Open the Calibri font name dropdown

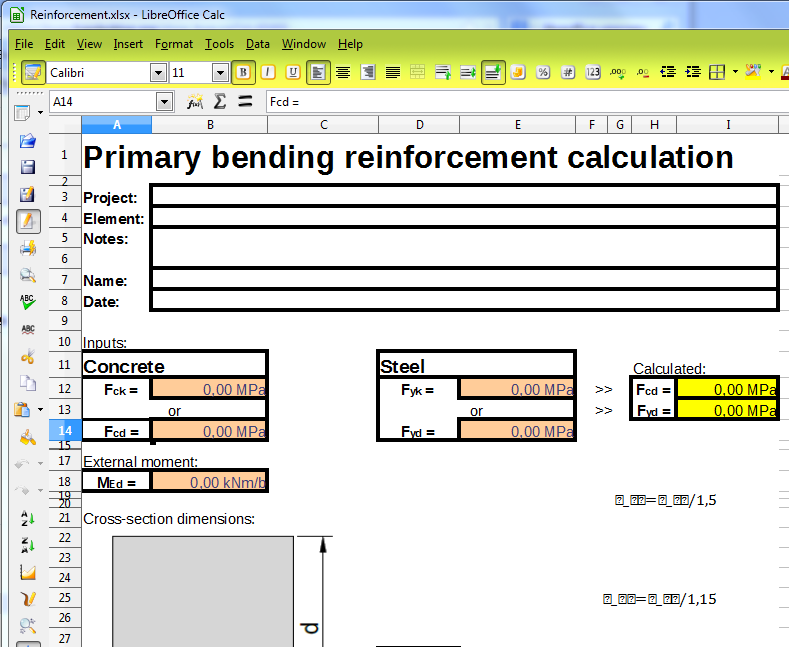tap(158, 72)
